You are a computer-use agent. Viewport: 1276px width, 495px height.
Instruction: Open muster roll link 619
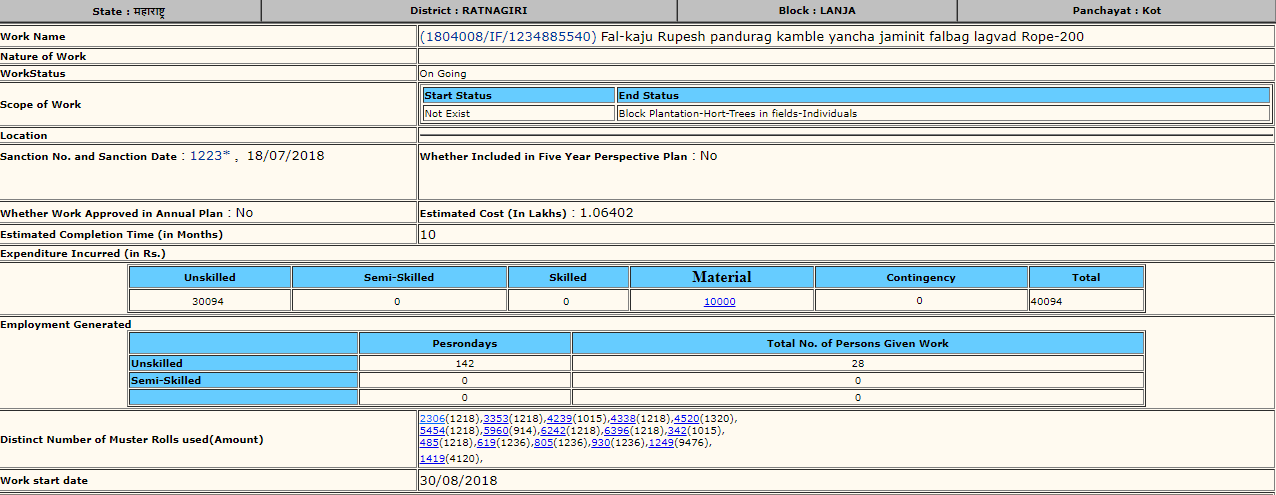pyautogui.click(x=486, y=442)
